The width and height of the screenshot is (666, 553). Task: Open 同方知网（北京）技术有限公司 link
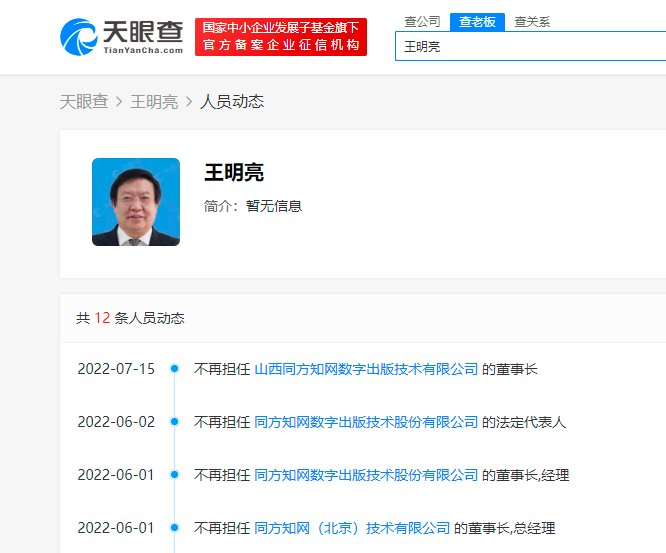[352, 528]
